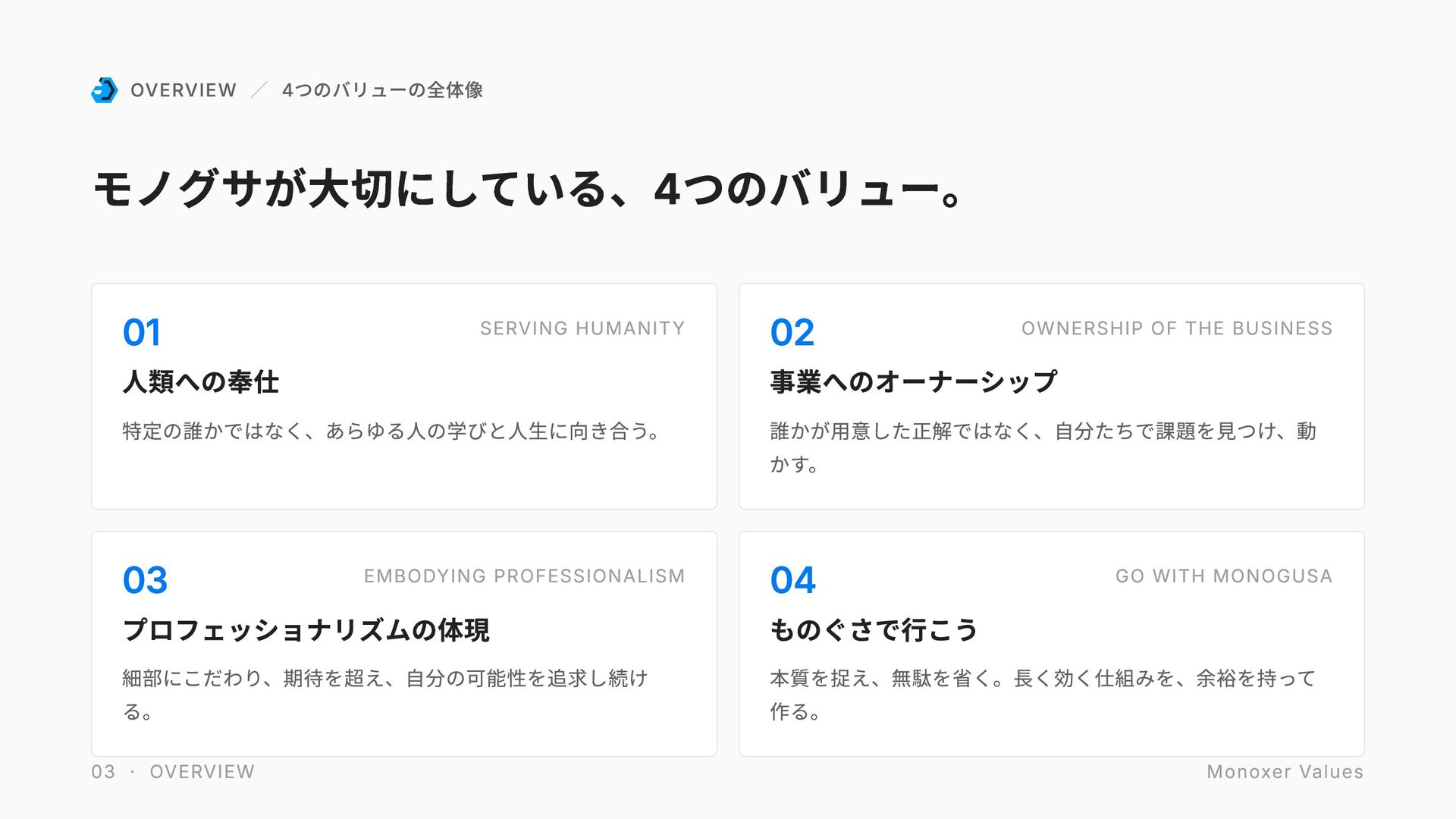Click the Monoxer Values footer text

pos(1285,772)
